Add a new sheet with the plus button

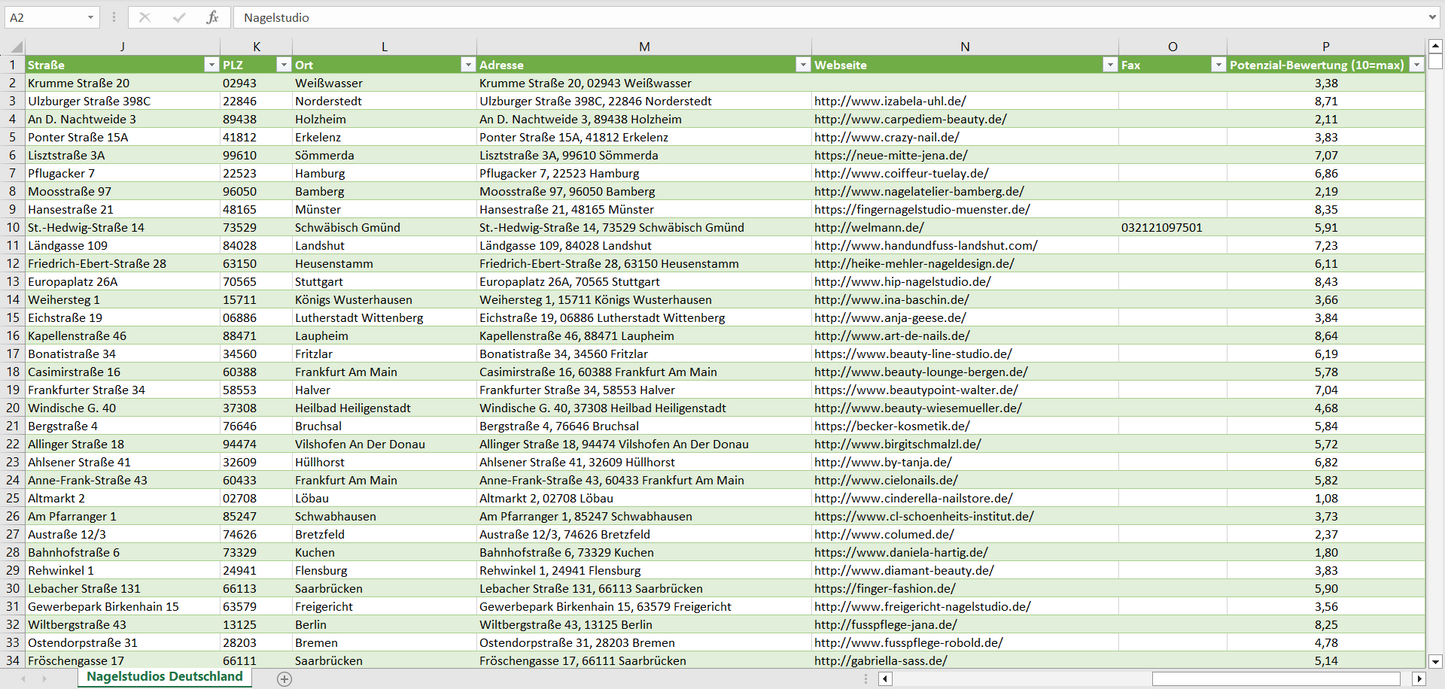[284, 679]
